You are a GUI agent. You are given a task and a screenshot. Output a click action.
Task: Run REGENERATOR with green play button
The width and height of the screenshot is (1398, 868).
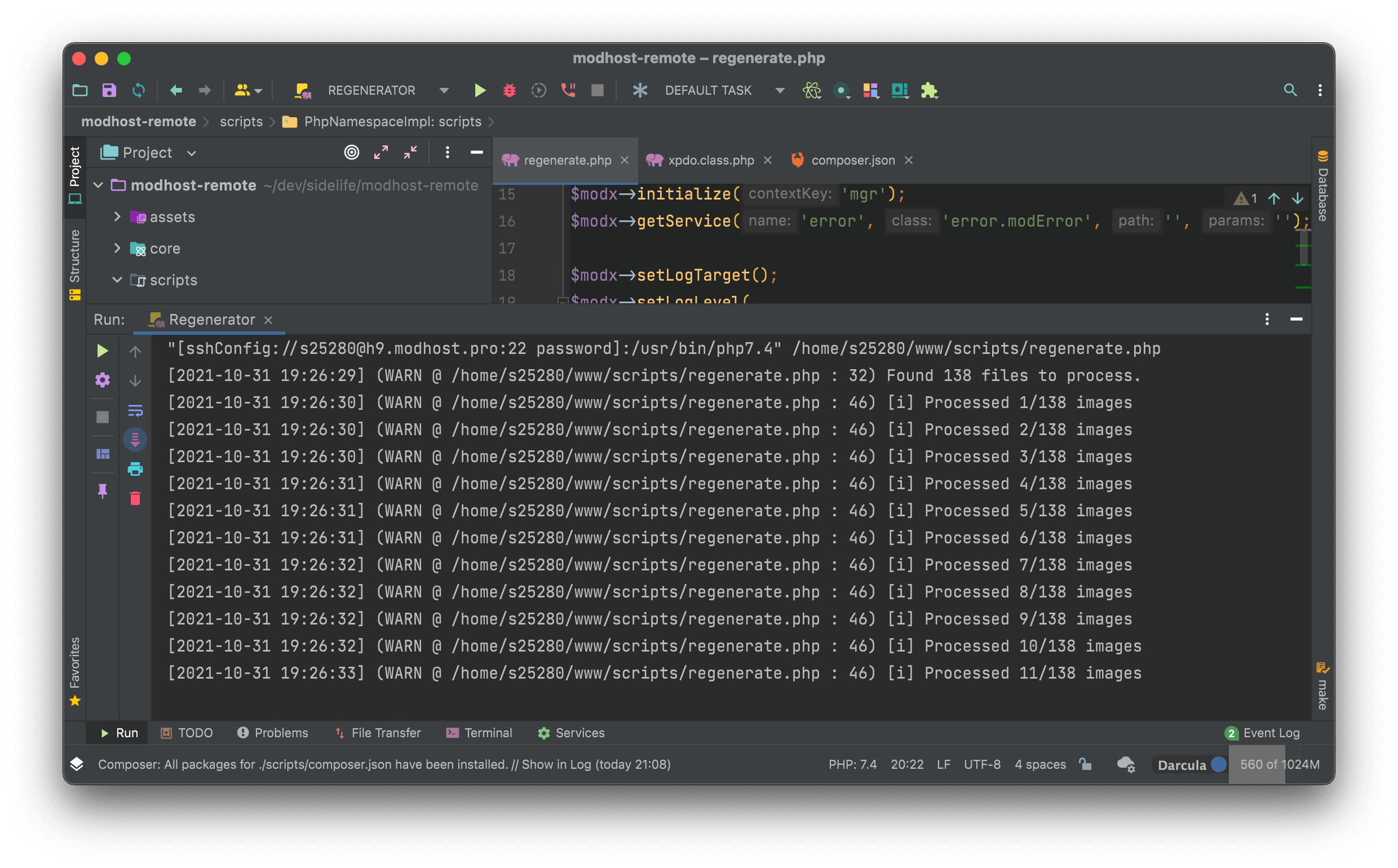pyautogui.click(x=480, y=90)
